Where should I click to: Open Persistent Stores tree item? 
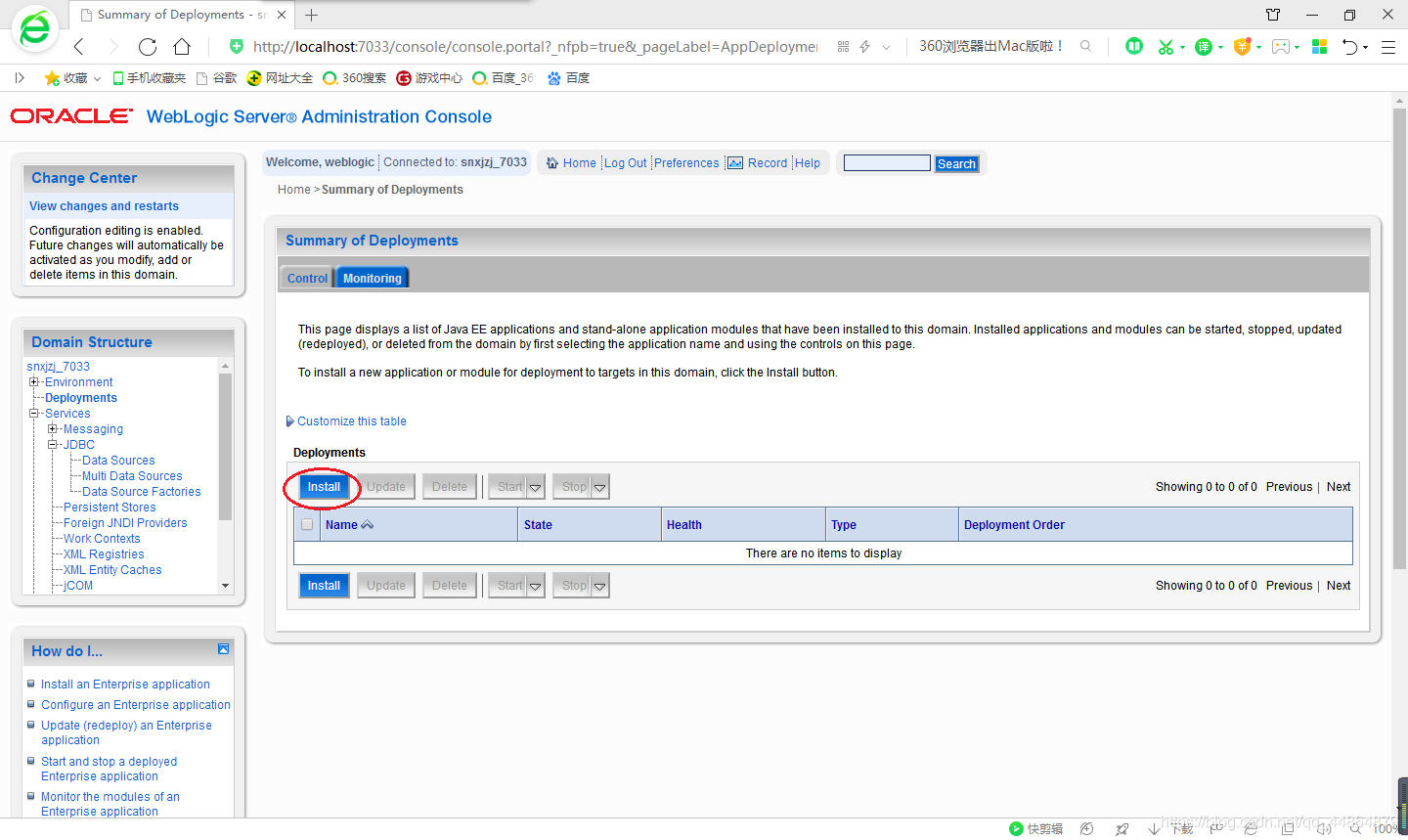click(x=110, y=508)
